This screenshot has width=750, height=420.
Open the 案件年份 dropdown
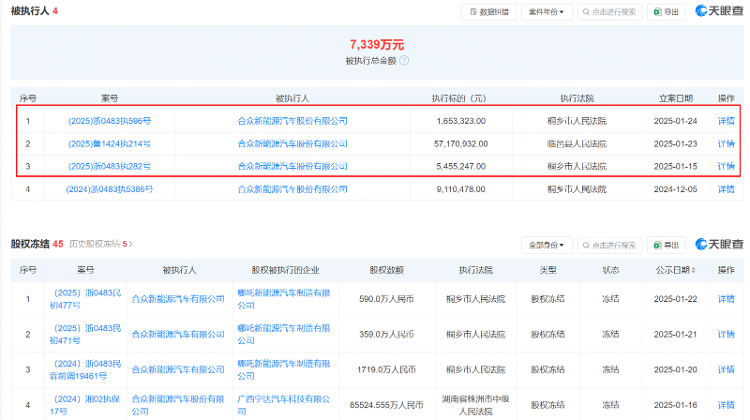point(546,12)
